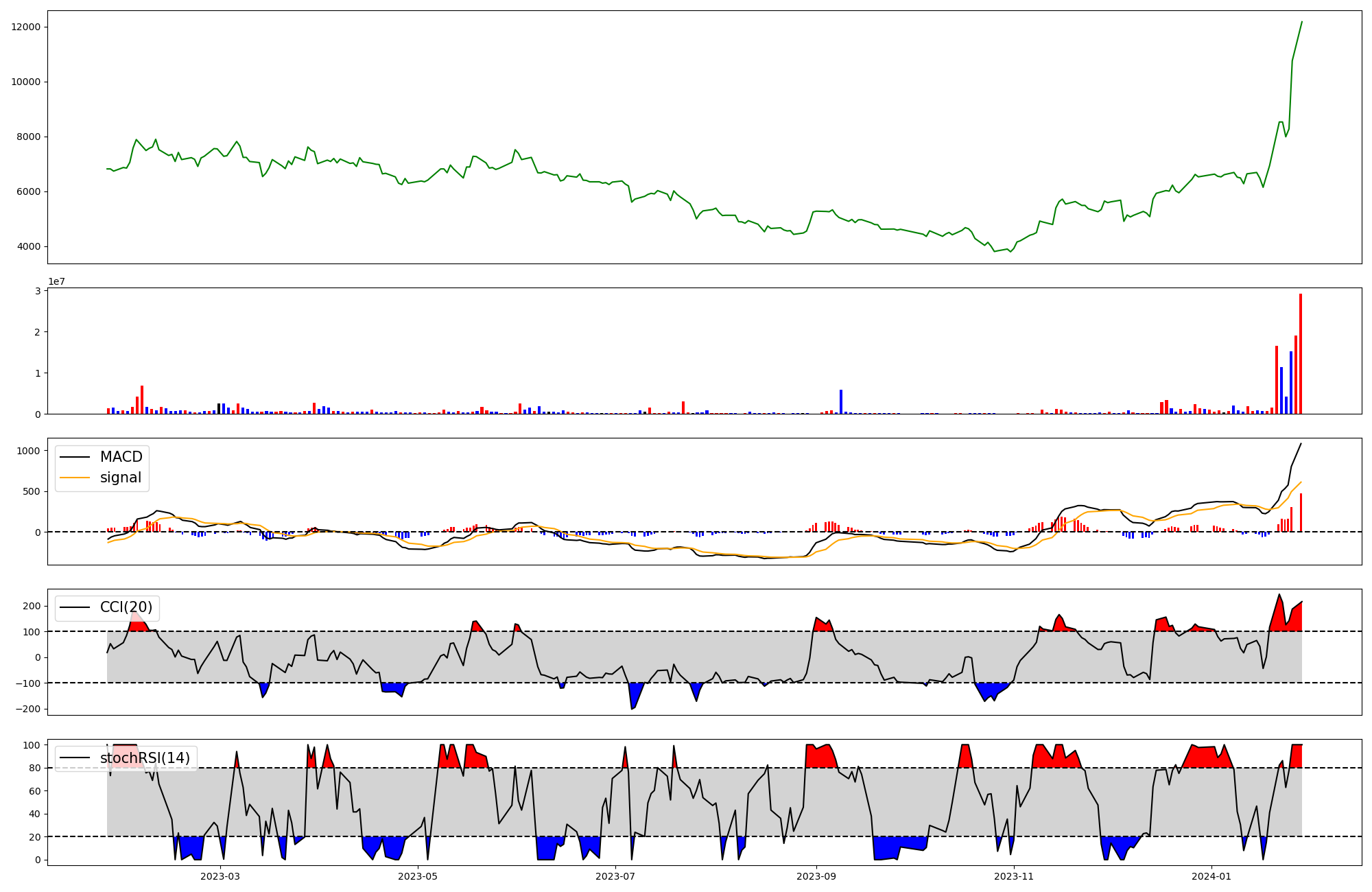Click the 12000 price axis tick label

tap(26, 27)
